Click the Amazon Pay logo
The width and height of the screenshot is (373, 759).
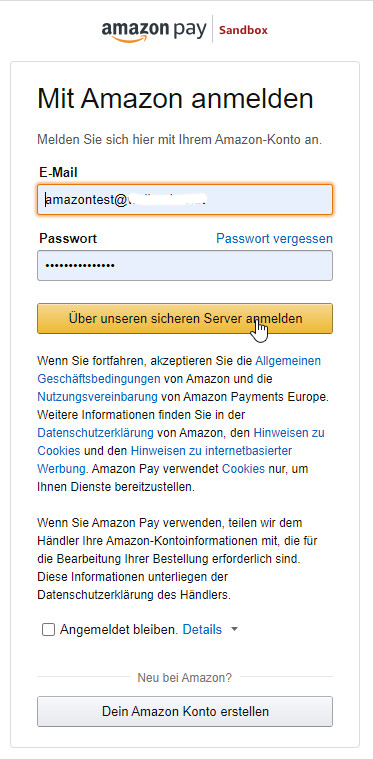tap(154, 30)
